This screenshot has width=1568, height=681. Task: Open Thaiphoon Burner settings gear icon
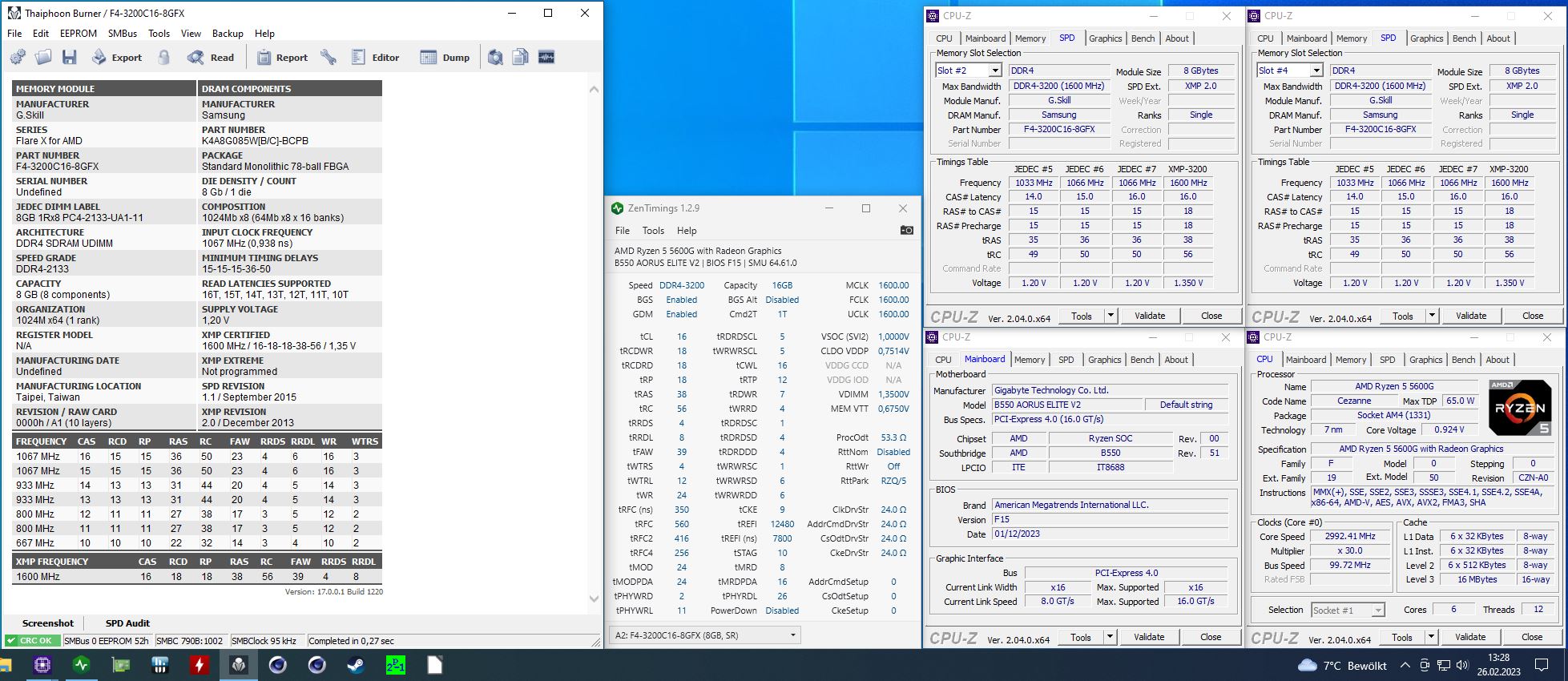pos(18,57)
